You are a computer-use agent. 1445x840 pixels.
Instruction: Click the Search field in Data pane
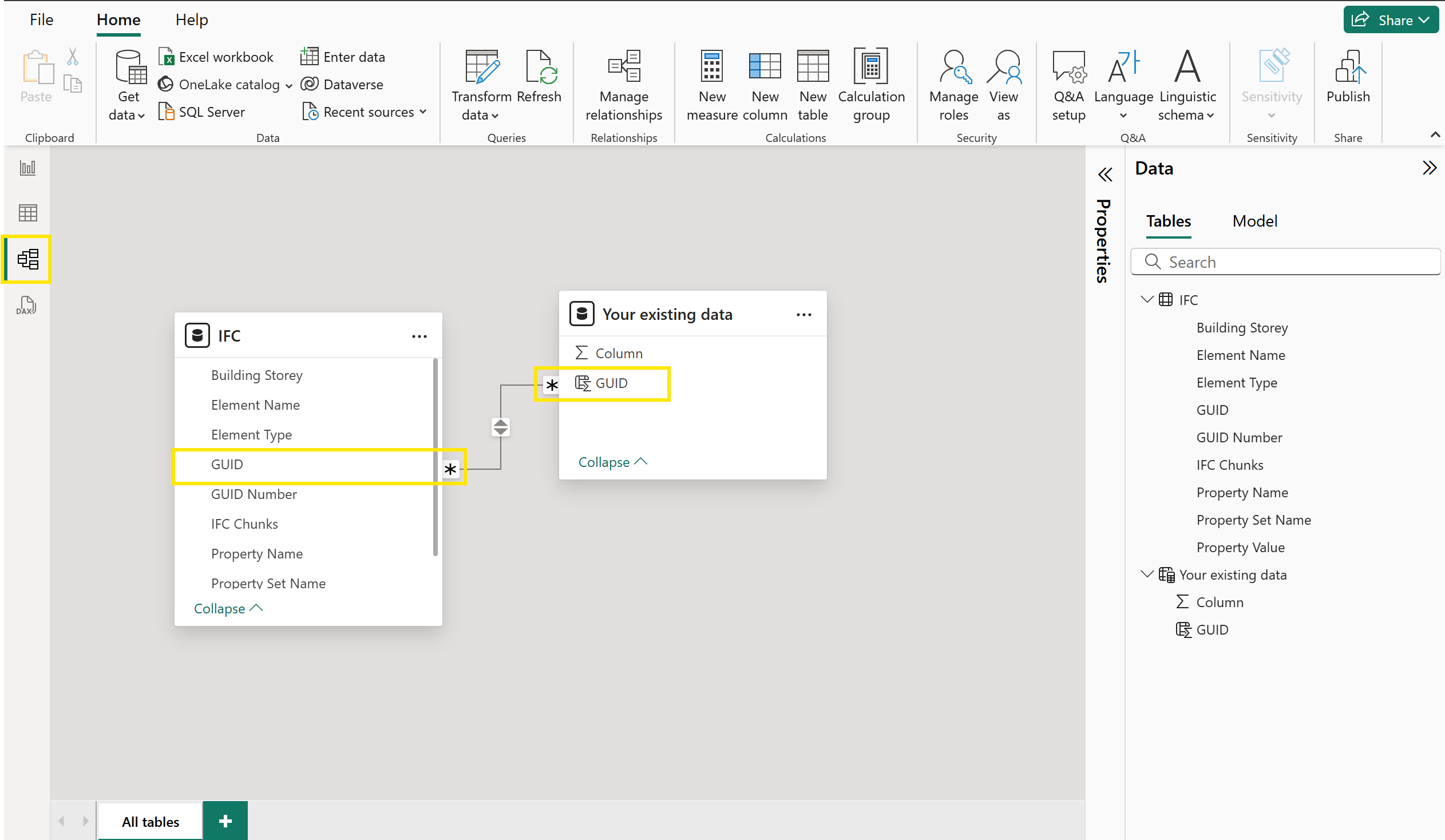click(1285, 262)
